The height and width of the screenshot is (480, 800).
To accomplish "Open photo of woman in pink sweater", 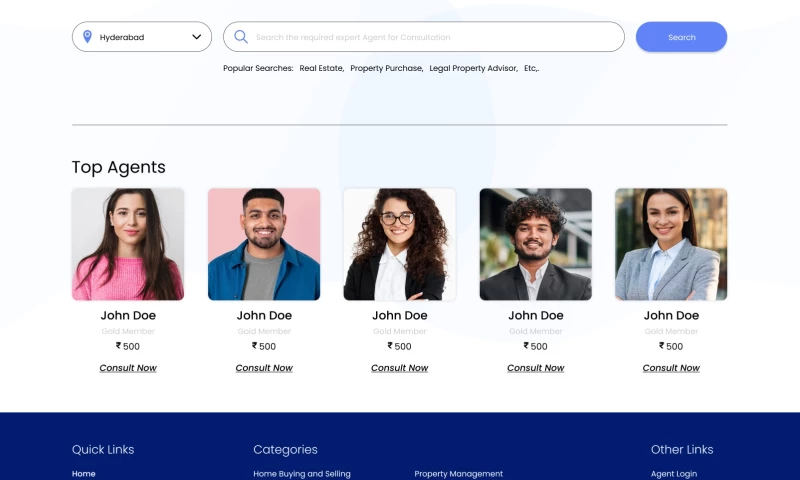I will click(x=128, y=244).
